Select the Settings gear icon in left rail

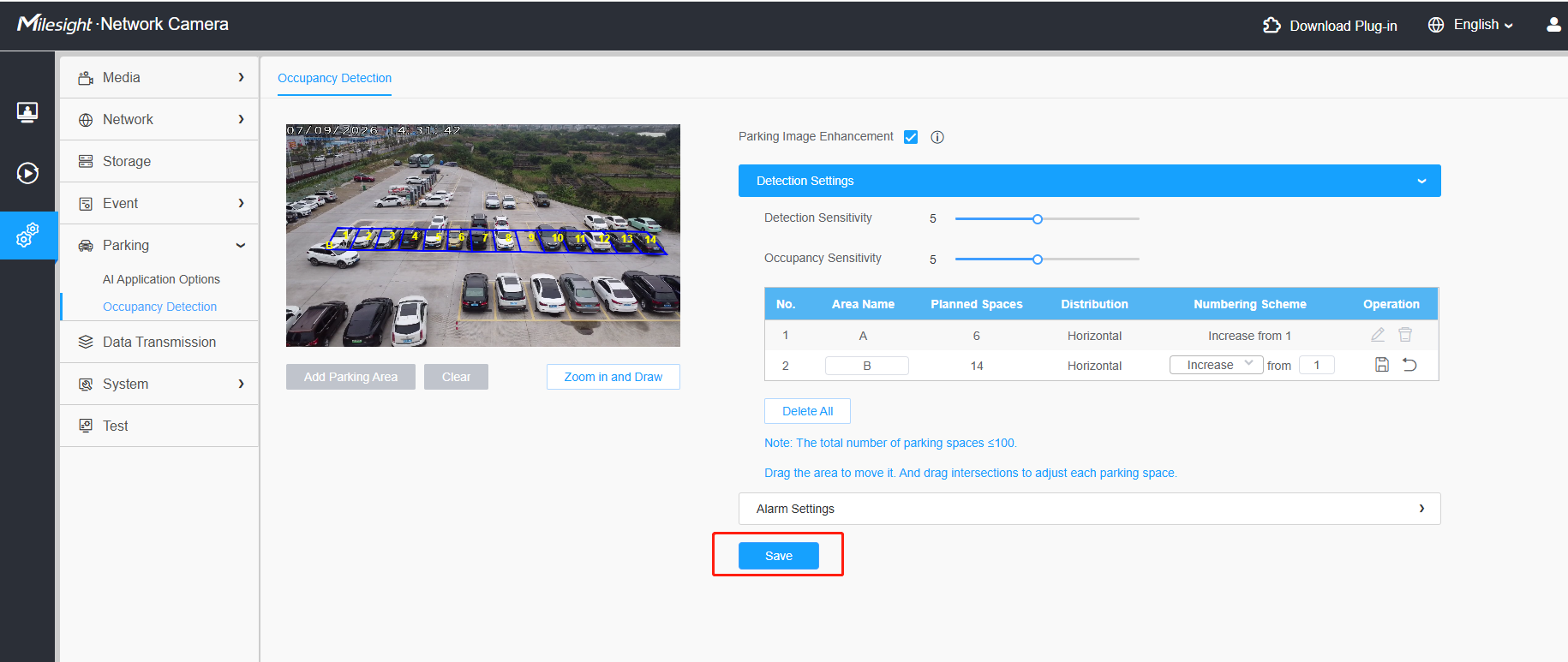(27, 235)
